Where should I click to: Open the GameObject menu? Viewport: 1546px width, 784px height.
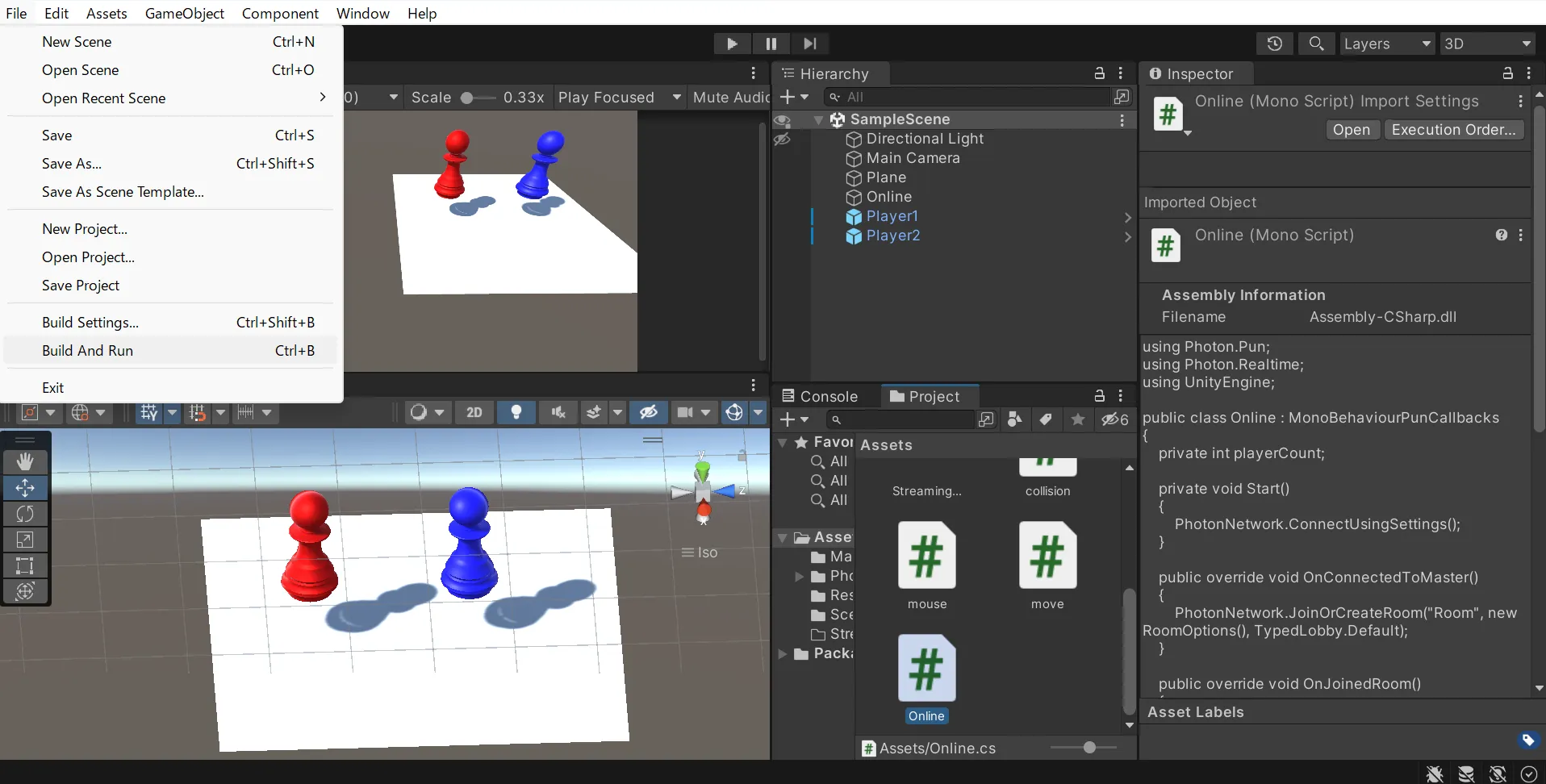click(184, 13)
